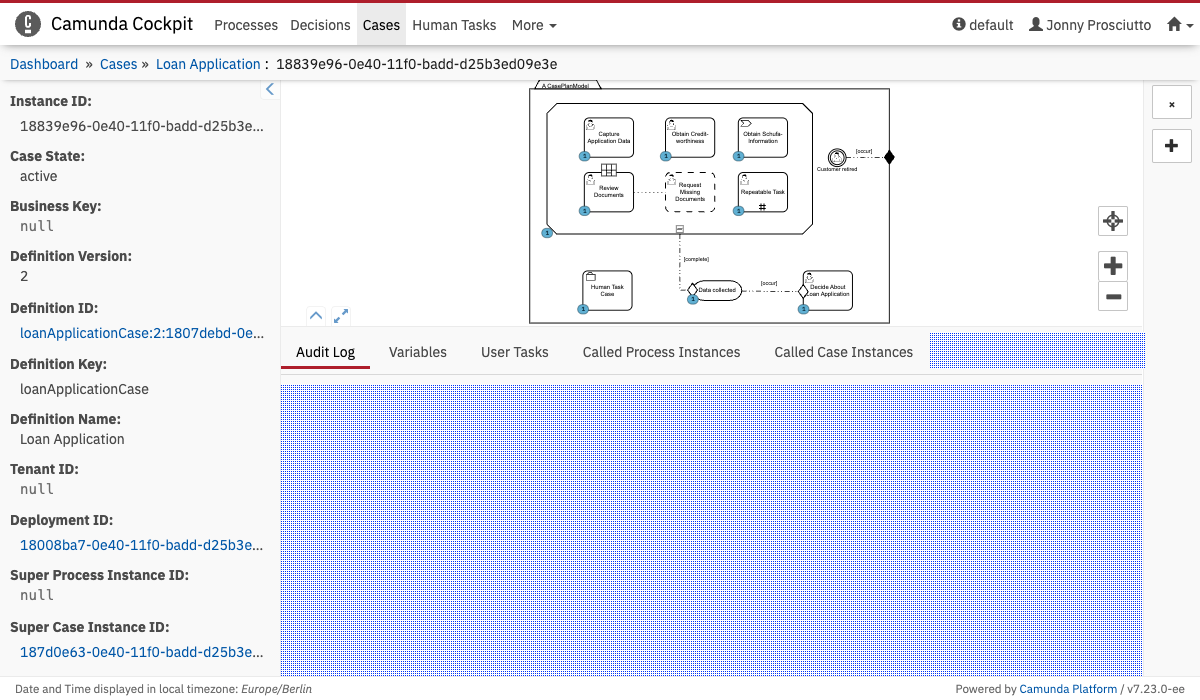Click the Camunda Cockpit logo icon
This screenshot has width=1200, height=700.
point(29,24)
